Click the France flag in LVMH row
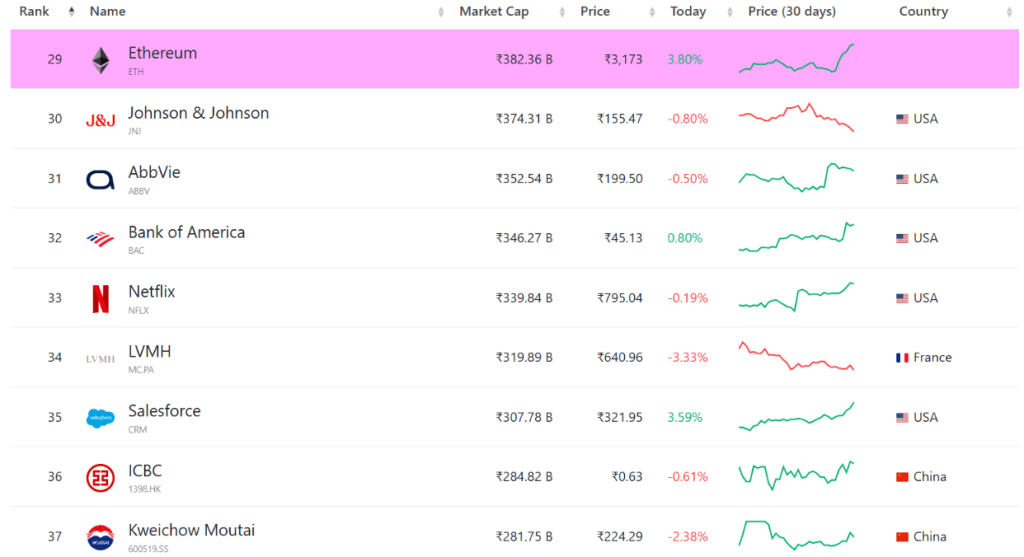The width and height of the screenshot is (1024, 557). coord(902,358)
